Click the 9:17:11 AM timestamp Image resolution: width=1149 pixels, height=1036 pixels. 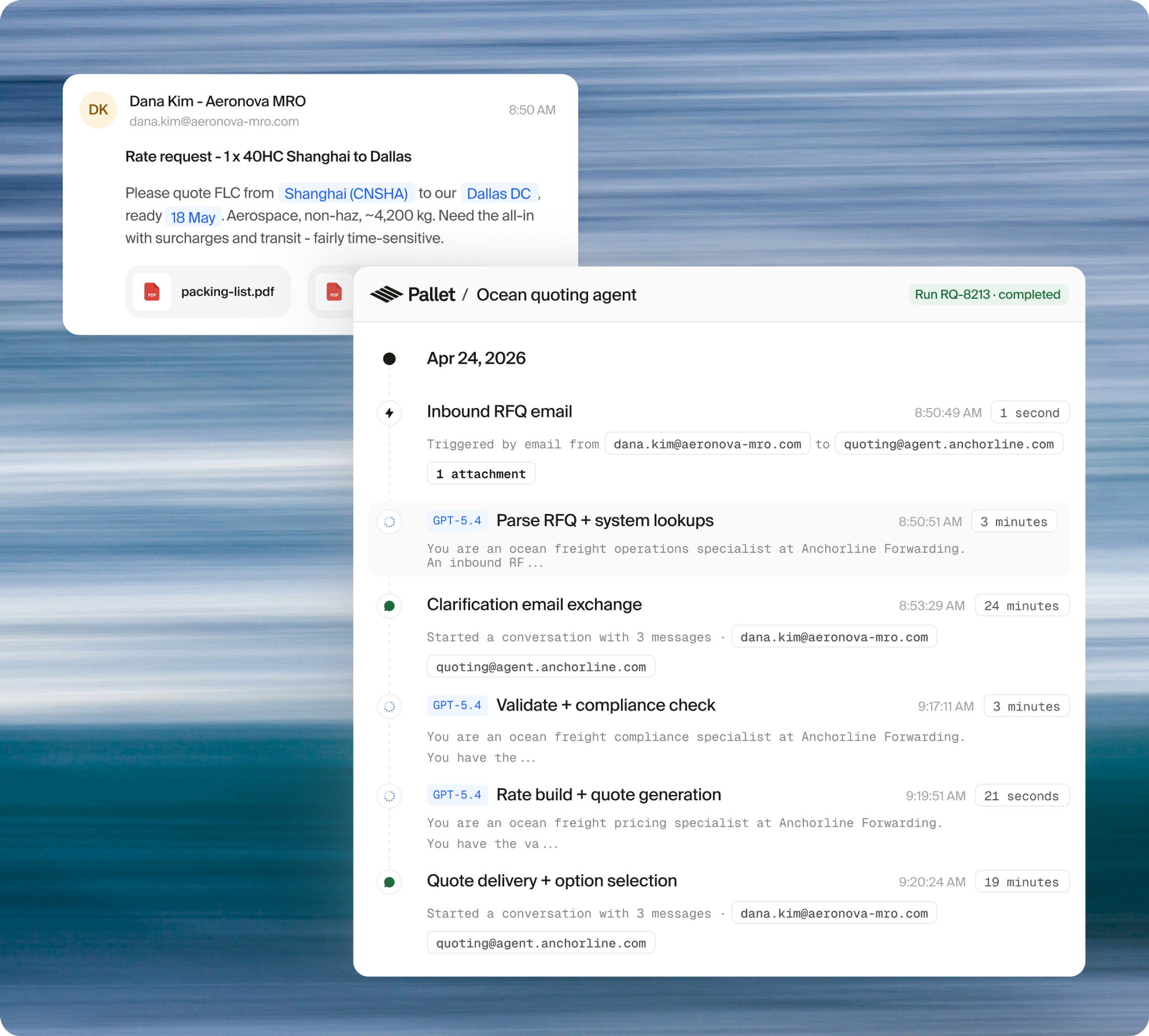coord(946,706)
